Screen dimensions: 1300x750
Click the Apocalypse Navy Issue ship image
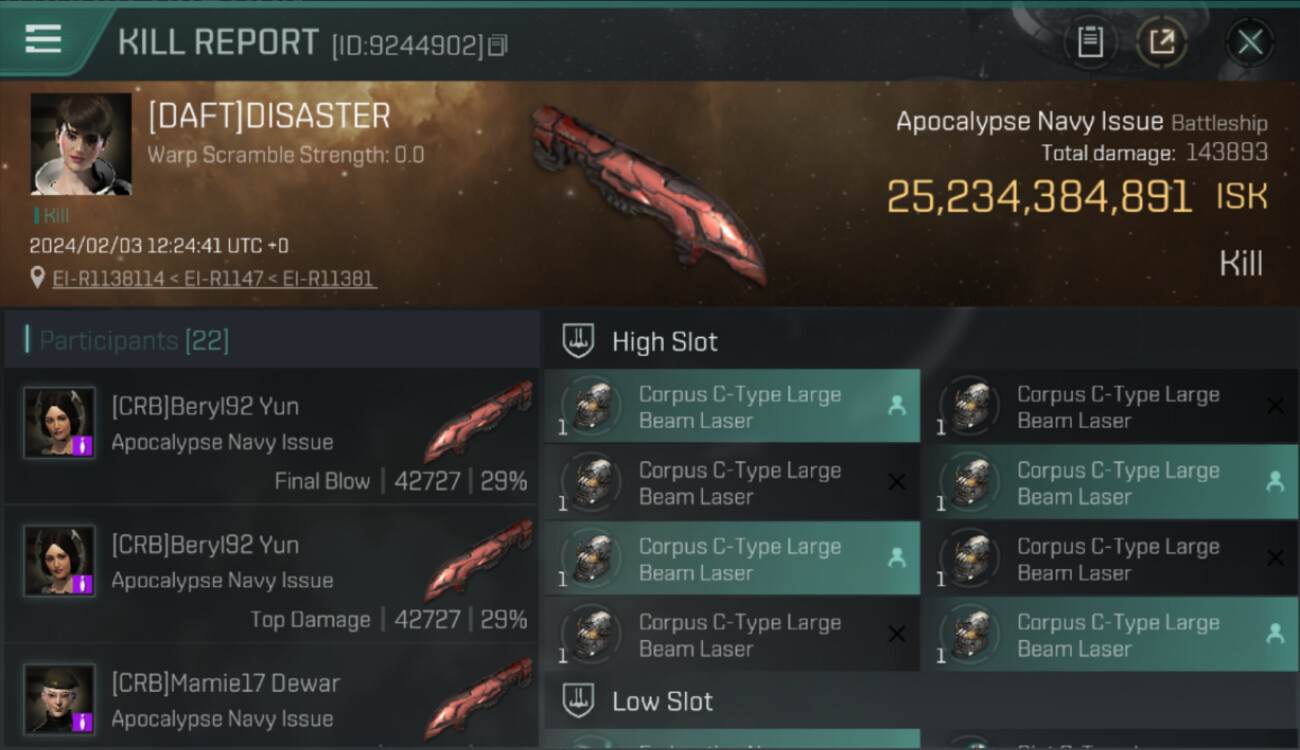pos(648,193)
